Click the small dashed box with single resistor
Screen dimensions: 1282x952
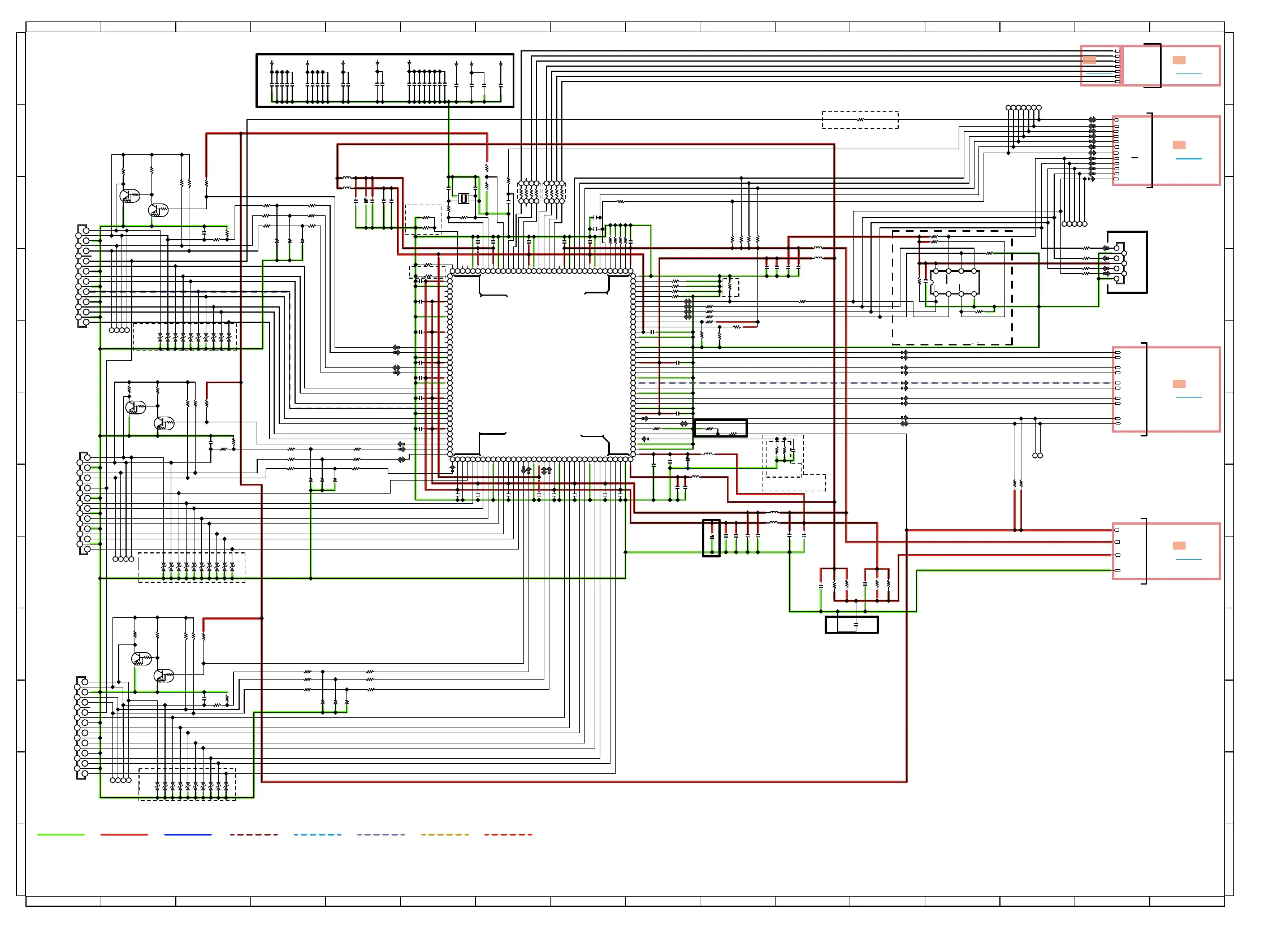[860, 120]
